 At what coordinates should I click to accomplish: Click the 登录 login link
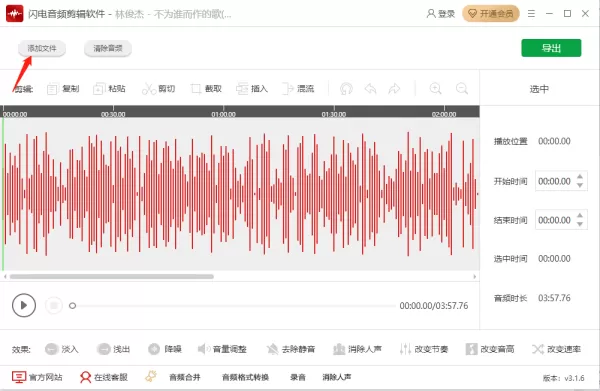[x=440, y=14]
